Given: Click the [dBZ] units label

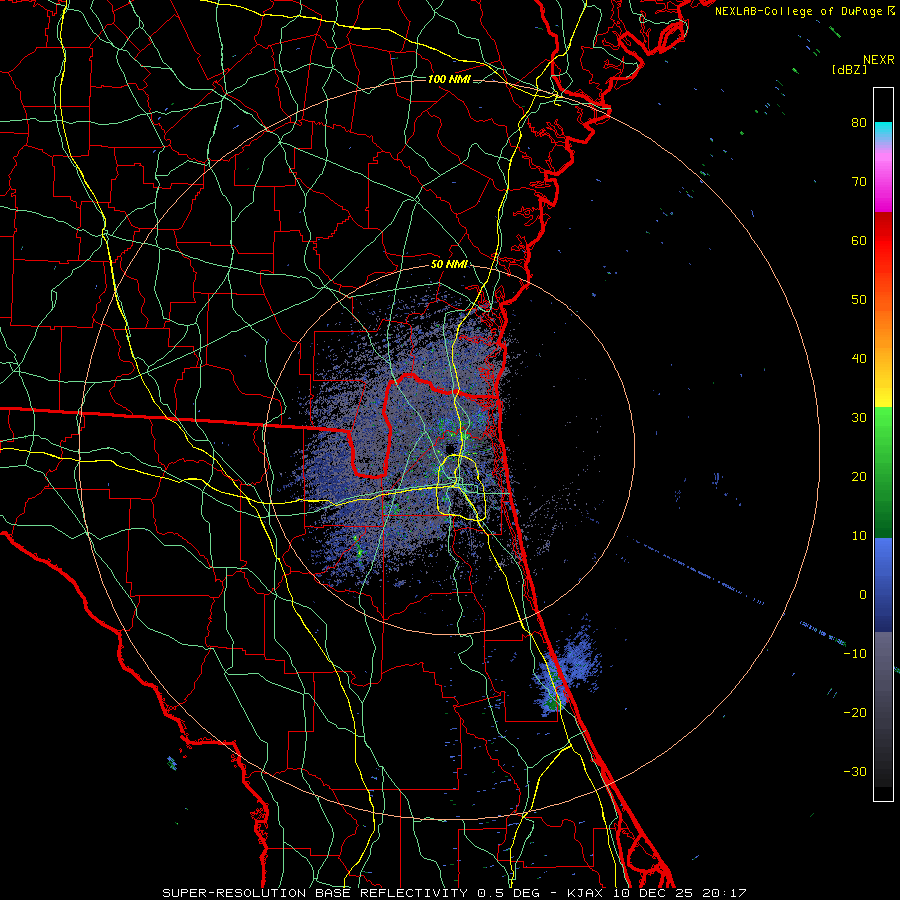Looking at the screenshot, I should coord(849,70).
